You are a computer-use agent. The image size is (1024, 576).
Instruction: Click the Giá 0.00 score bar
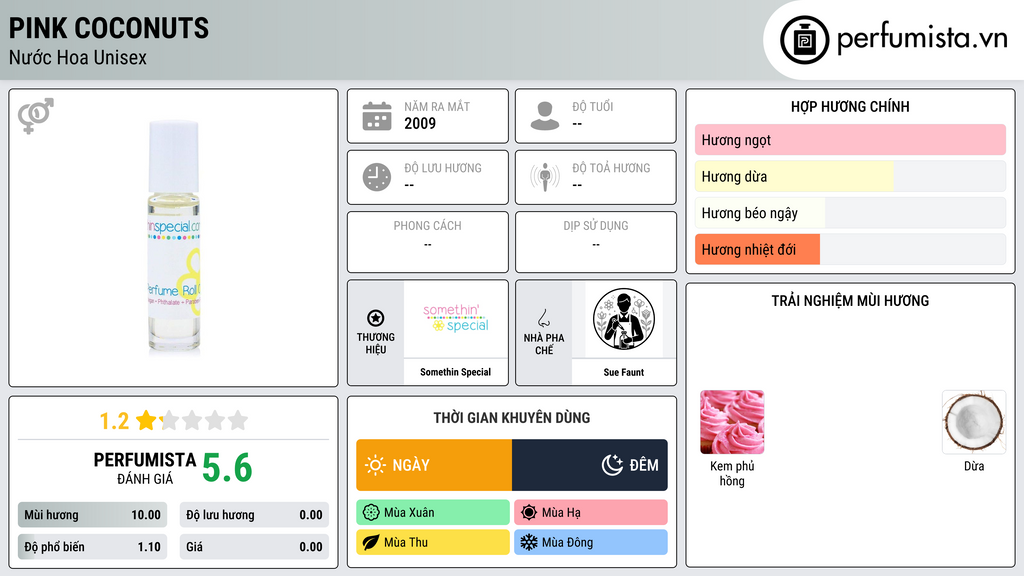pyautogui.click(x=254, y=547)
